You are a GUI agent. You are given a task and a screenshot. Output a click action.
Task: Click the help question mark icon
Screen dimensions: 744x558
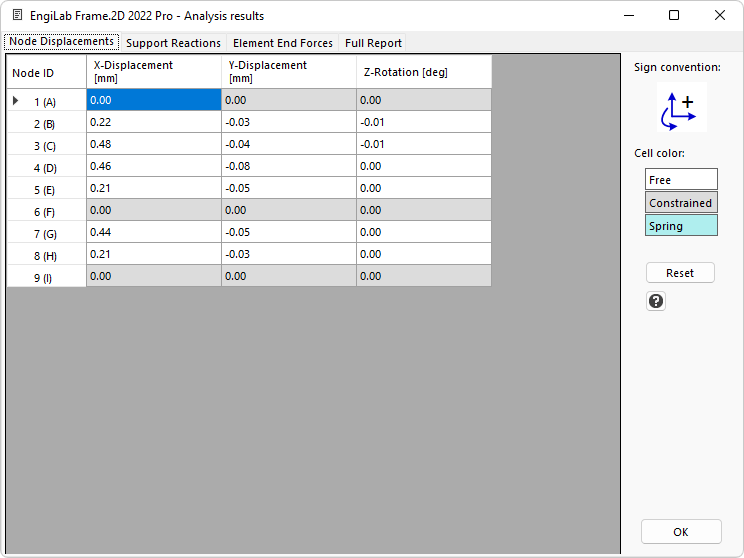656,301
